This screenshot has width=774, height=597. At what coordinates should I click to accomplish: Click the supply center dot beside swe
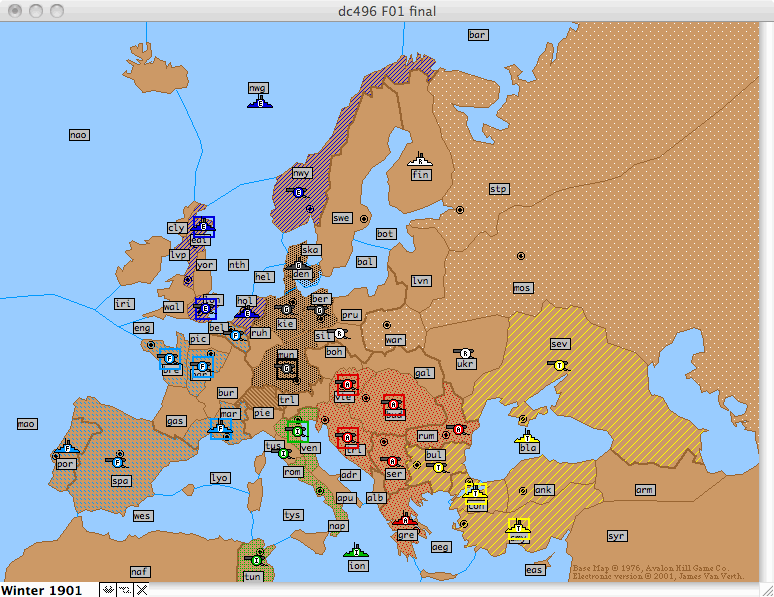pos(364,219)
